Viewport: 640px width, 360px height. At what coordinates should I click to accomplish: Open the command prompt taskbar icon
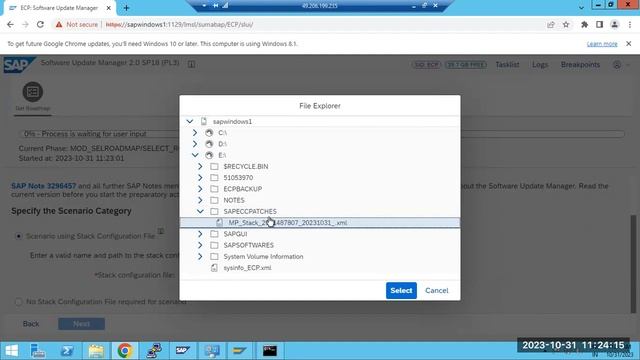point(269,351)
